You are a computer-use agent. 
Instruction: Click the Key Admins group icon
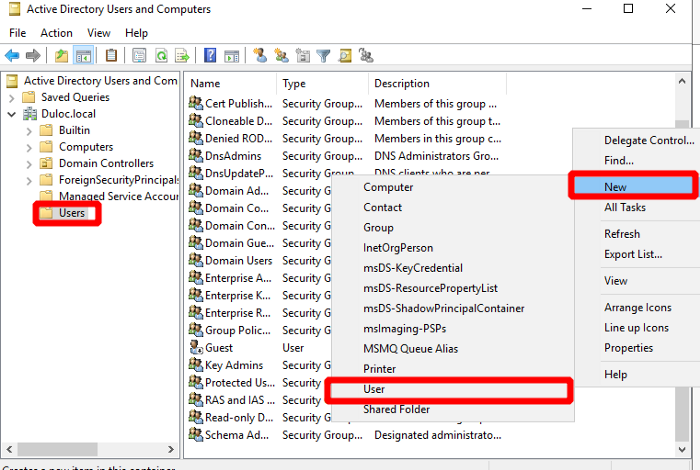click(196, 365)
